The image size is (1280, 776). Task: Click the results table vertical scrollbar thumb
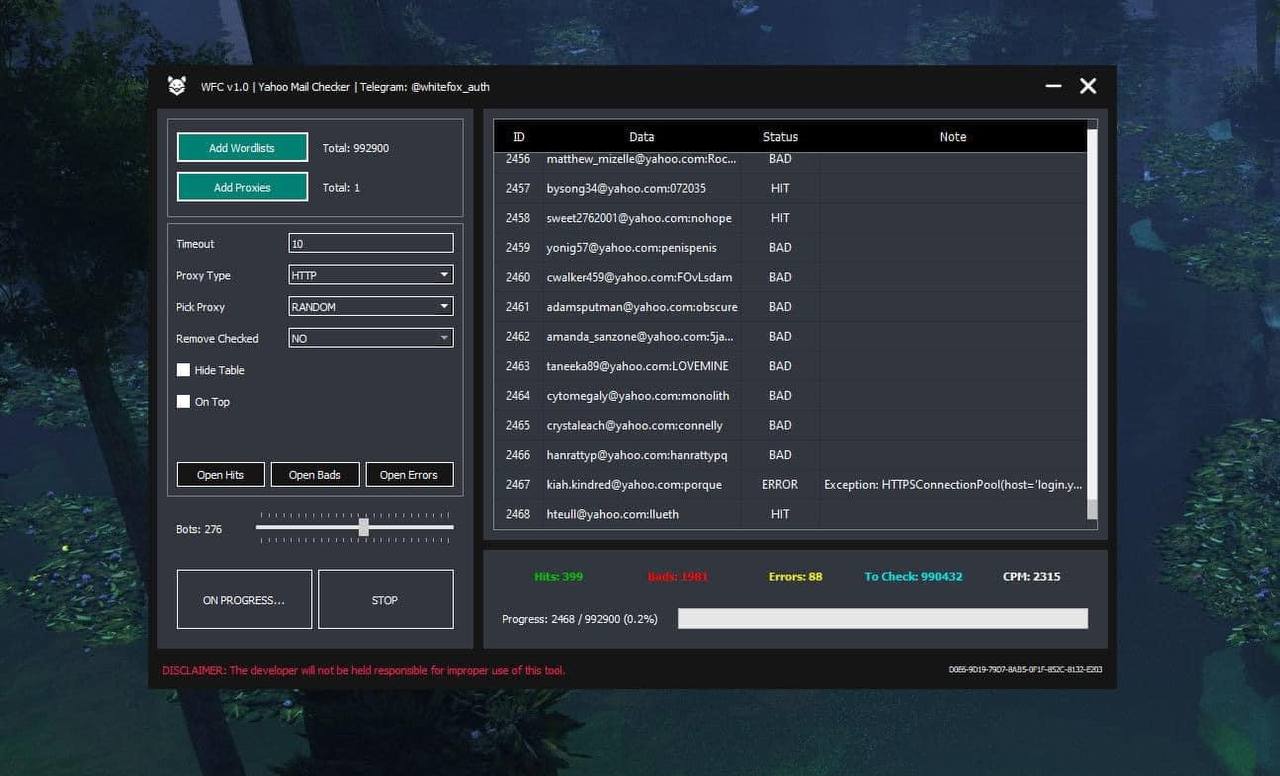pos(1092,510)
